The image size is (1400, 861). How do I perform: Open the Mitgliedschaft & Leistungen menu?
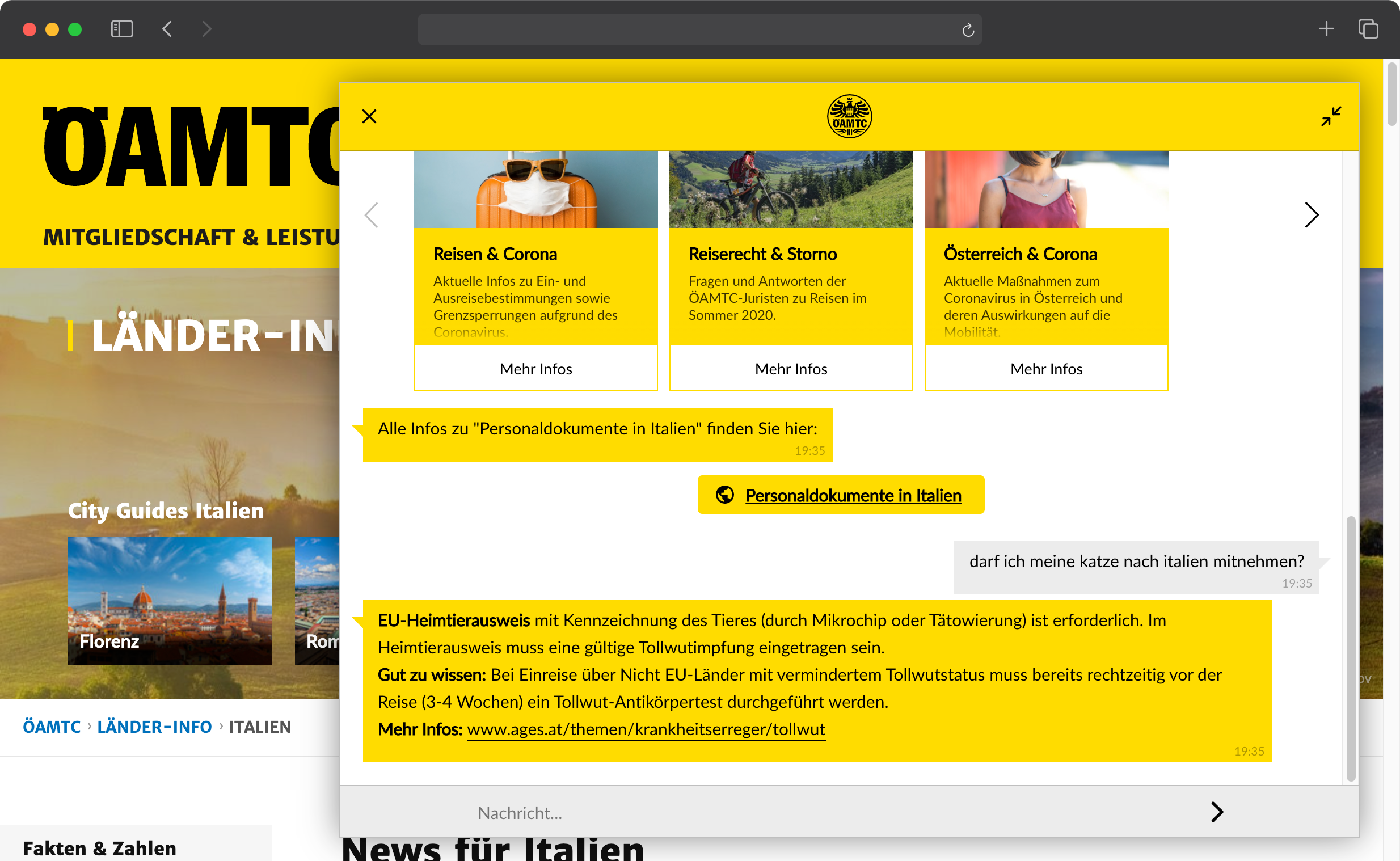[x=191, y=238]
